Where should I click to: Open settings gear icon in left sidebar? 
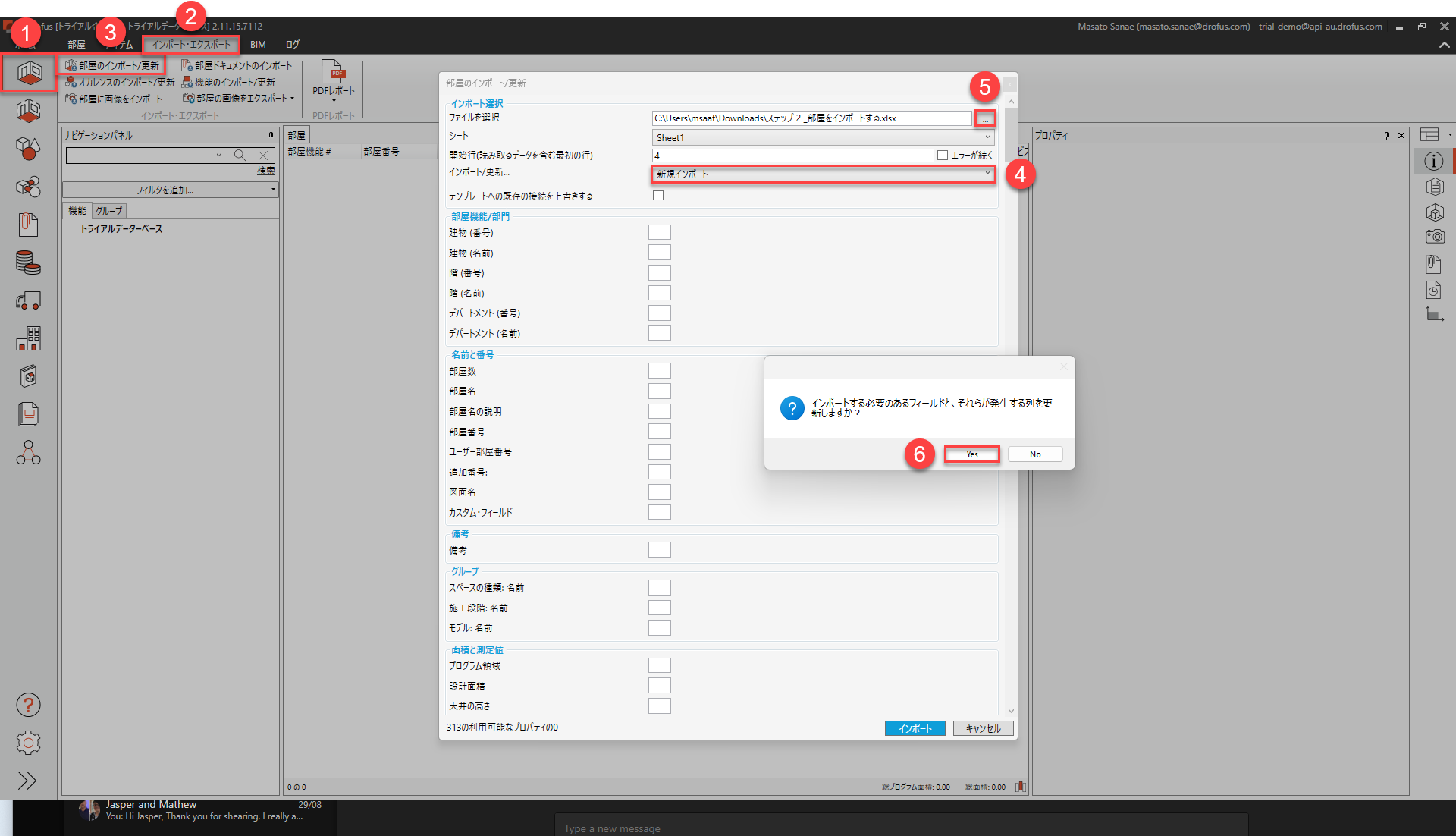coord(28,743)
